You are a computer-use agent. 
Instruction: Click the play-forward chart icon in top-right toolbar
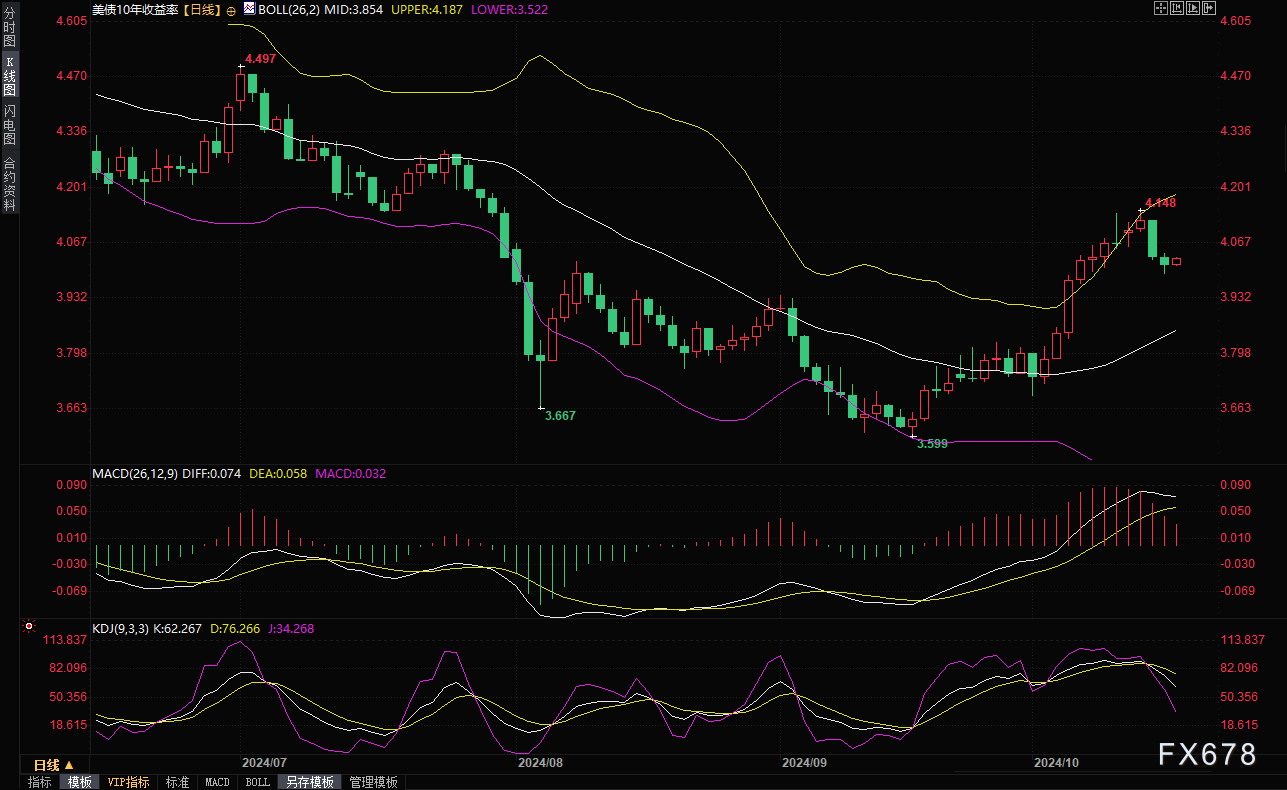click(1193, 8)
